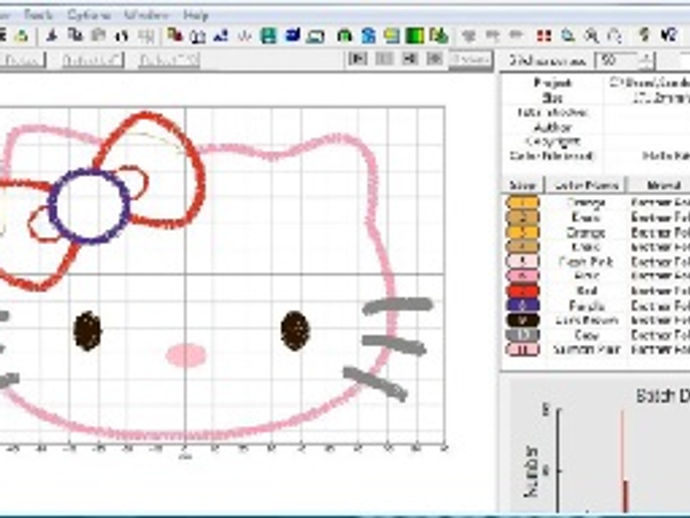The image size is (690, 518).
Task: Select the Dark Brown thread swatch
Action: 522,320
